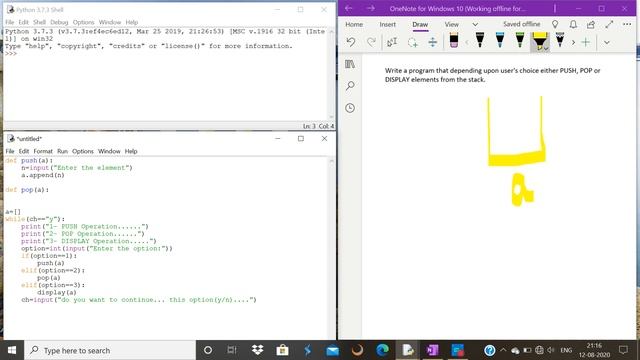
Task: Pick the Eraser tool in Draw ribbon
Action: [454, 40]
